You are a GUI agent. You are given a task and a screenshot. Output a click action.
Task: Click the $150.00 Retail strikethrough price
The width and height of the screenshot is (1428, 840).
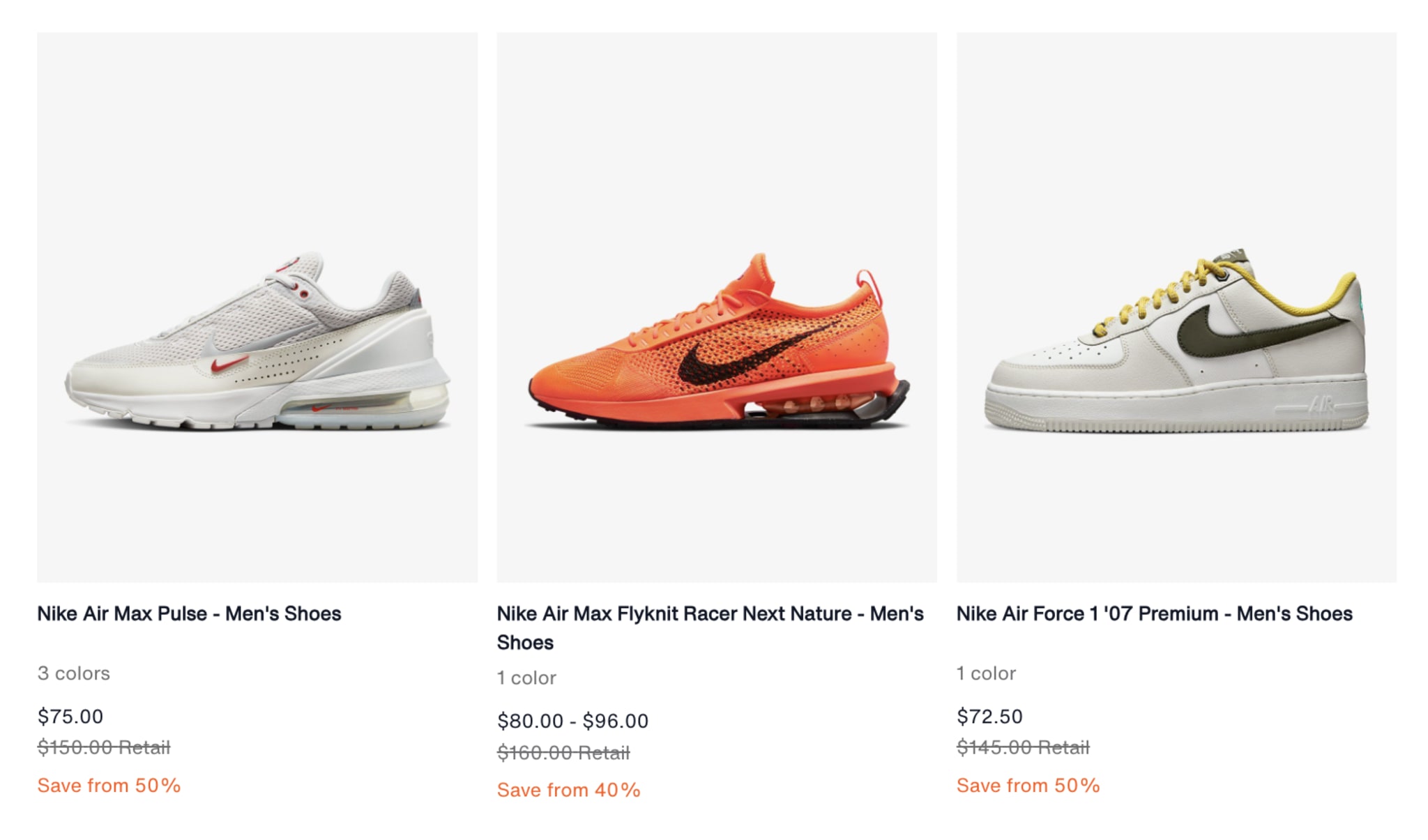click(x=104, y=747)
